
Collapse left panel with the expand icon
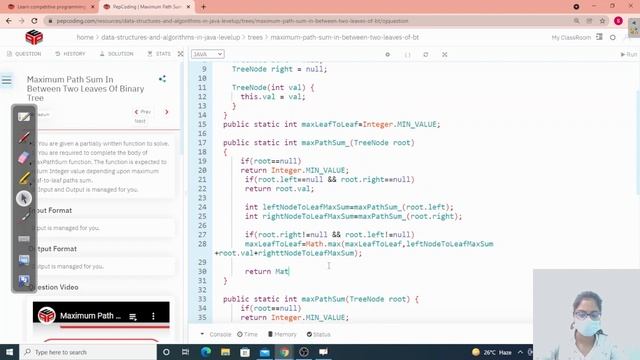pyautogui.click(x=180, y=53)
